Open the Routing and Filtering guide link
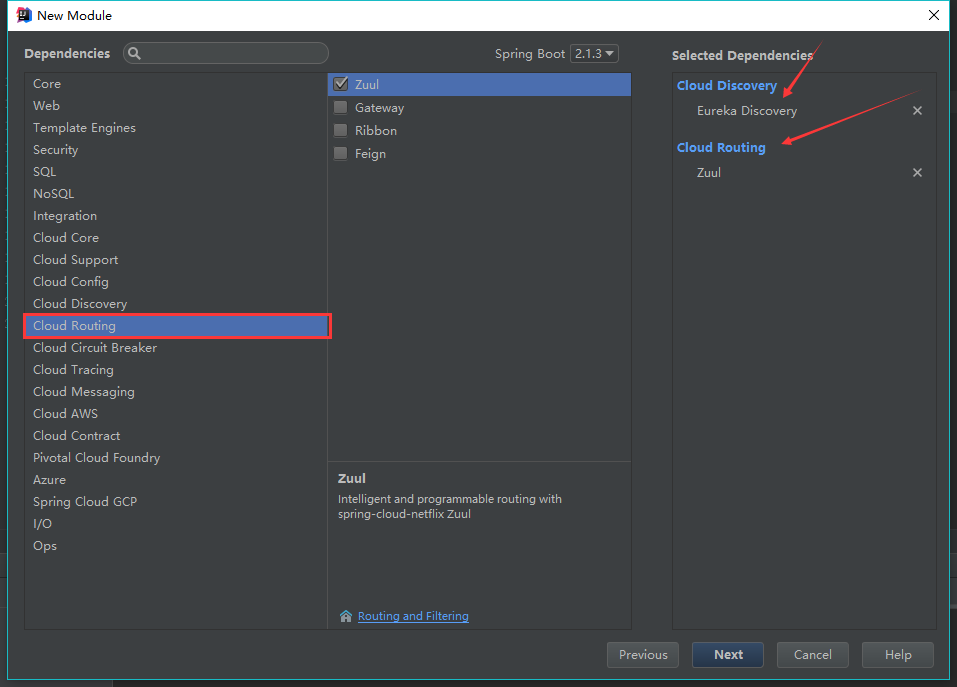The height and width of the screenshot is (687, 957). click(x=413, y=616)
